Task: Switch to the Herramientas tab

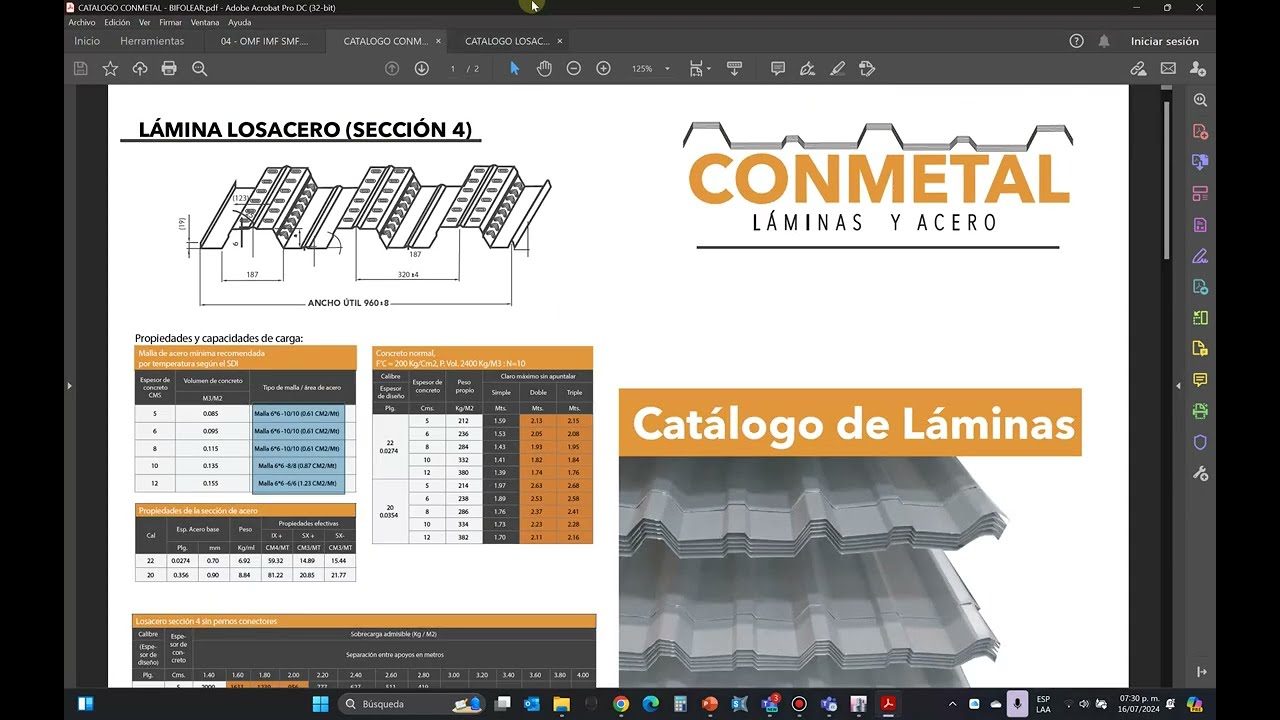Action: (x=152, y=41)
